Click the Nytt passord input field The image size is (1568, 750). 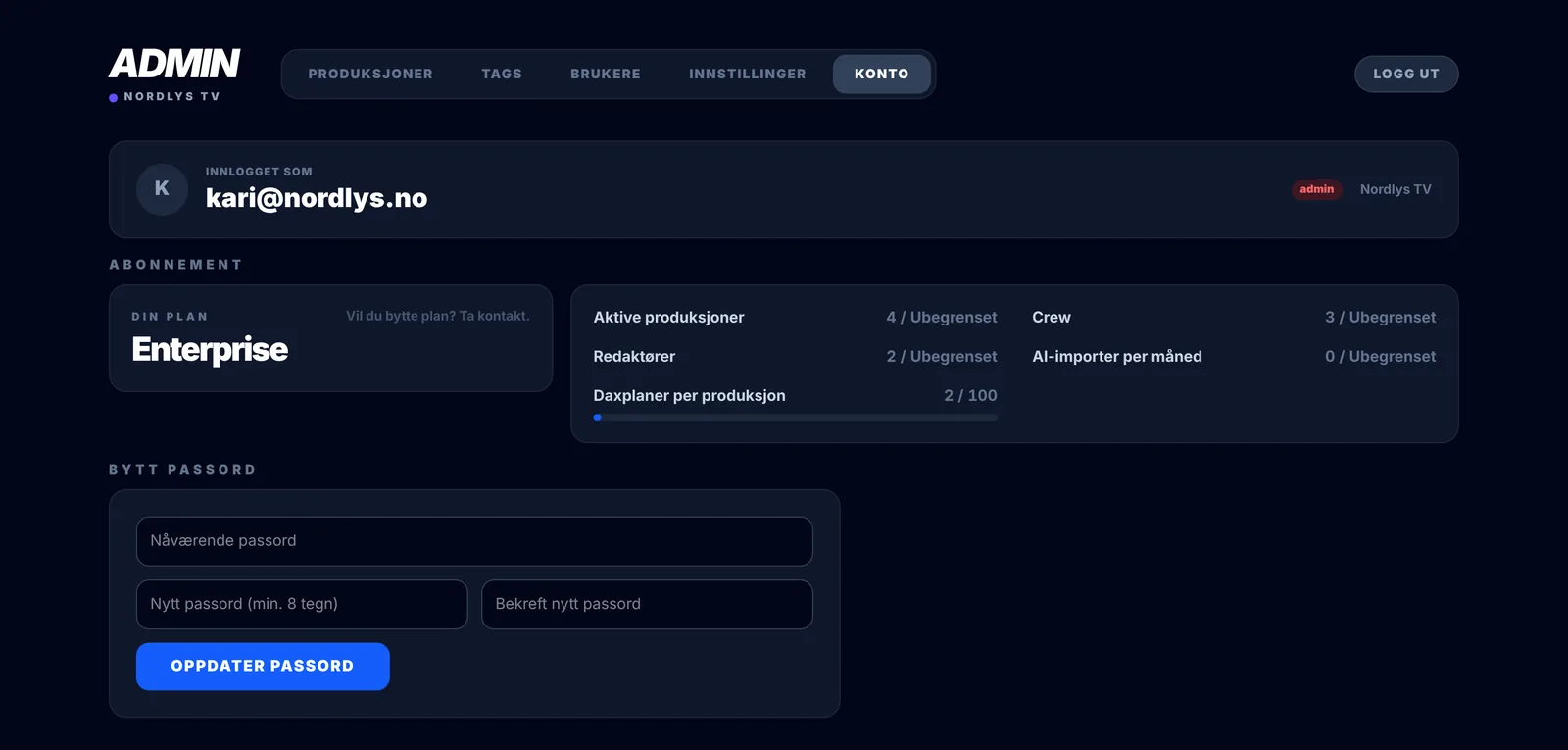coord(302,604)
